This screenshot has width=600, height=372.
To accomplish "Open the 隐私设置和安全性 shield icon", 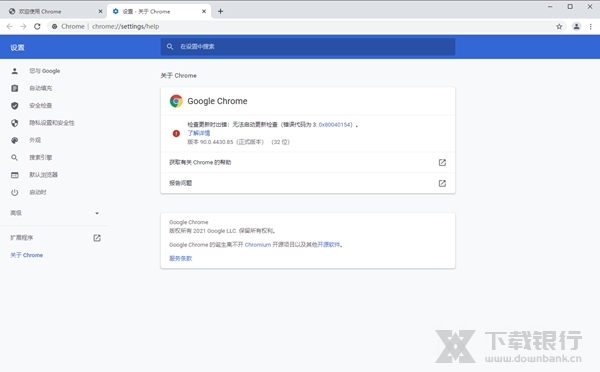I will 15,123.
